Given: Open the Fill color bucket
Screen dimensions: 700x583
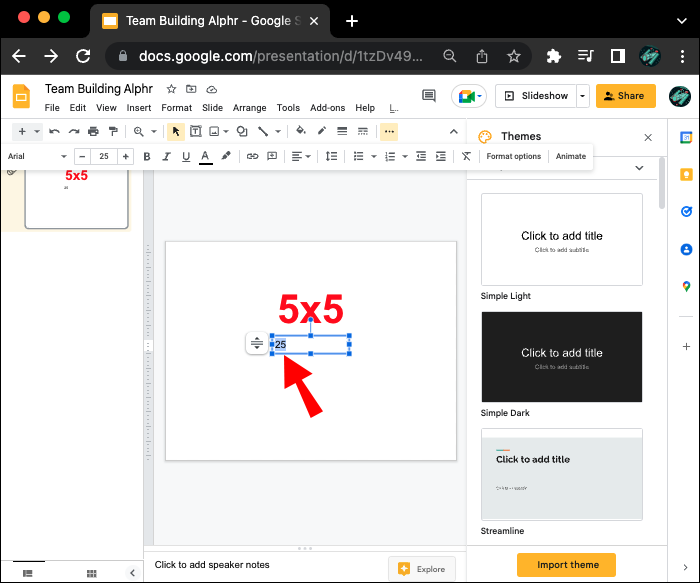Looking at the screenshot, I should click(300, 131).
